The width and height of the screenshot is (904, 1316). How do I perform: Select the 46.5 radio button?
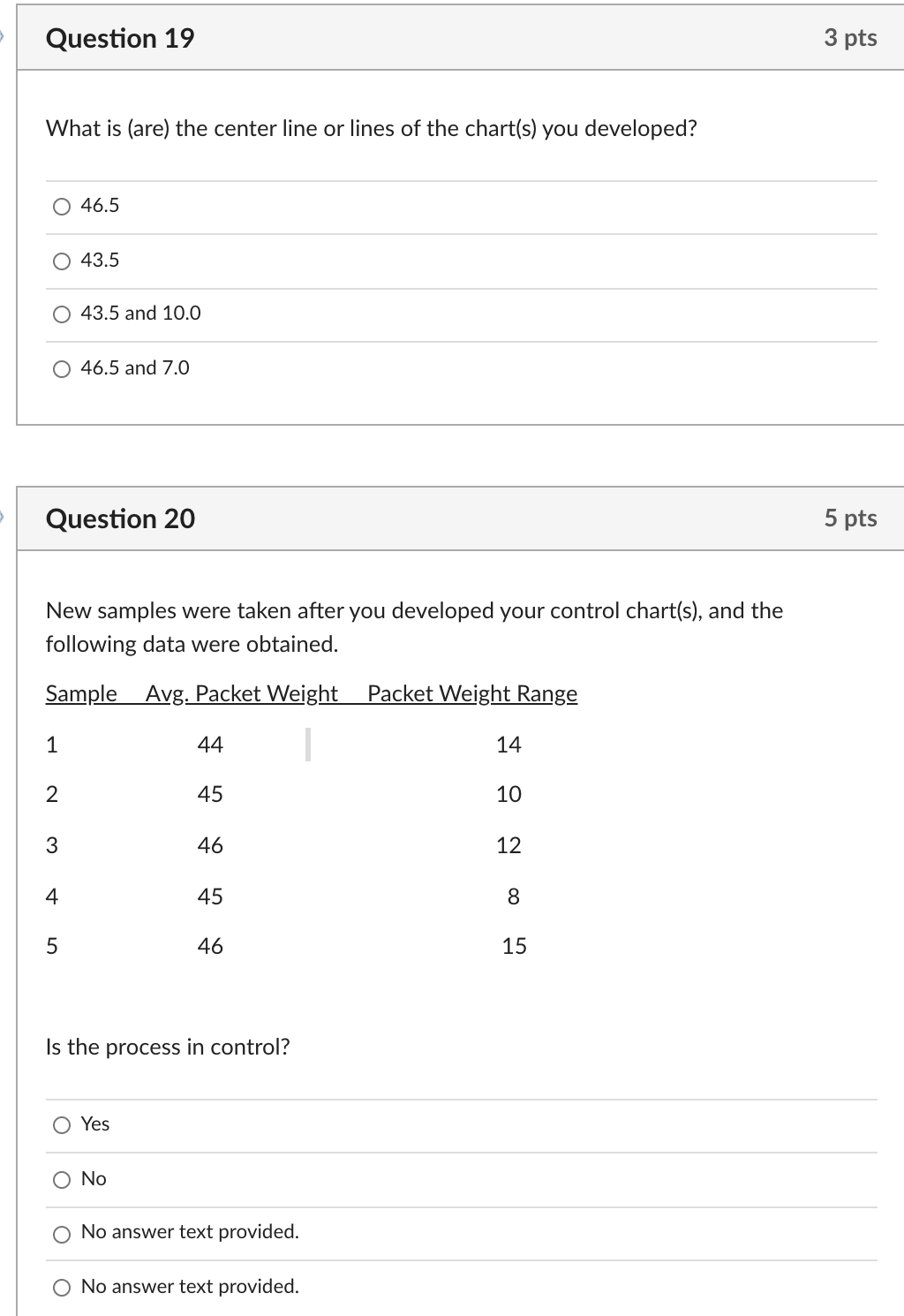(61, 207)
